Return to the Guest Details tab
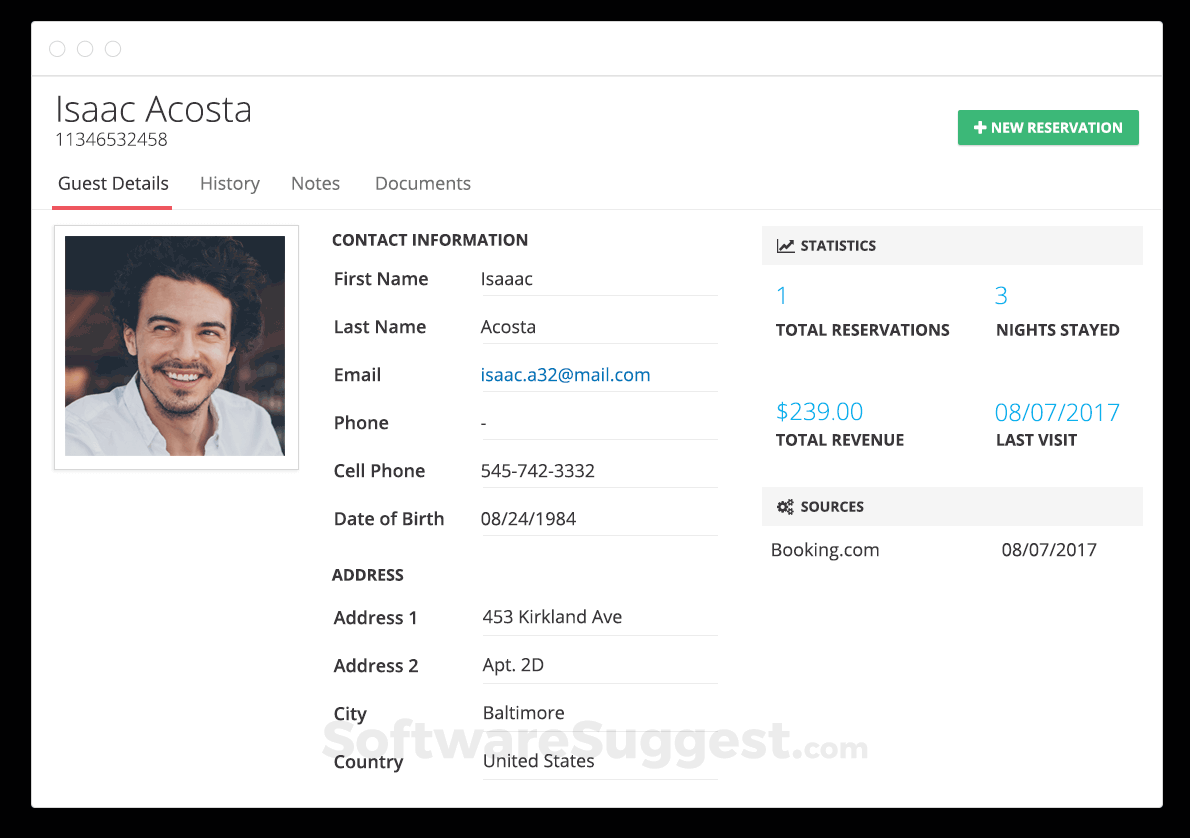Viewport: 1190px width, 838px height. [x=111, y=183]
